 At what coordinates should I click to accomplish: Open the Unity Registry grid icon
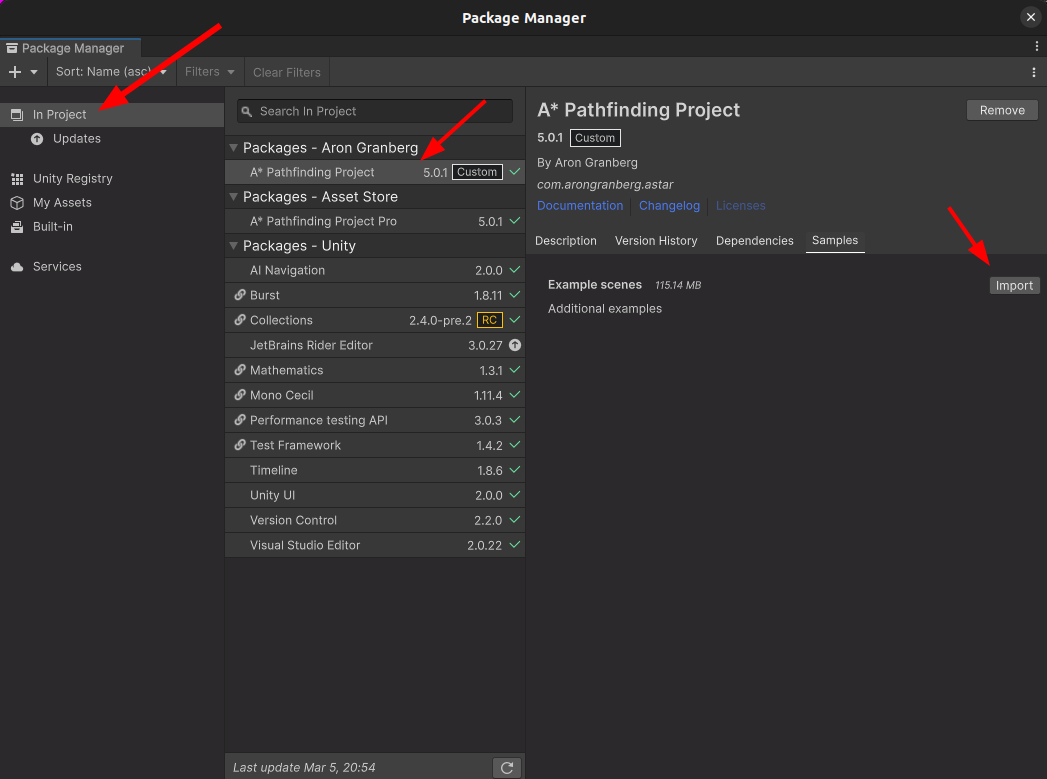(x=17, y=179)
